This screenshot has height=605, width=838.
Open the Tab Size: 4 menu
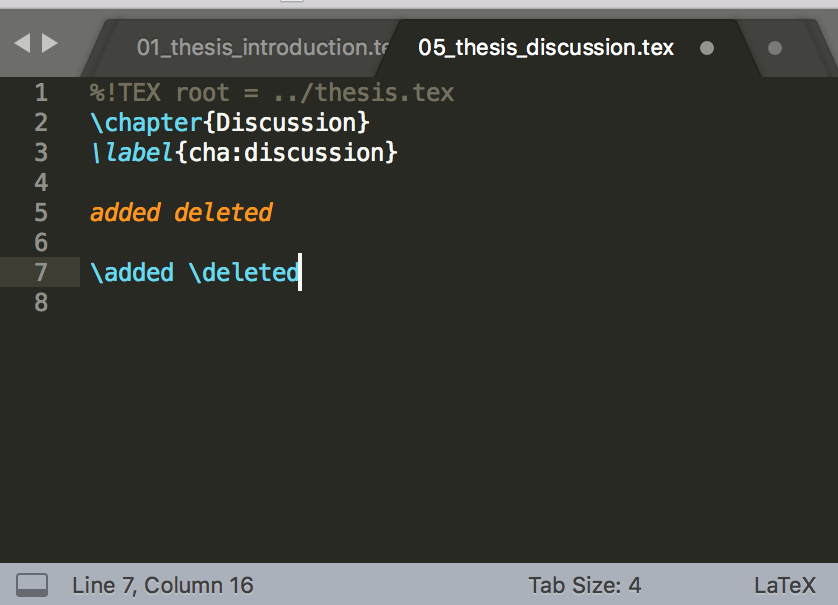(x=585, y=585)
